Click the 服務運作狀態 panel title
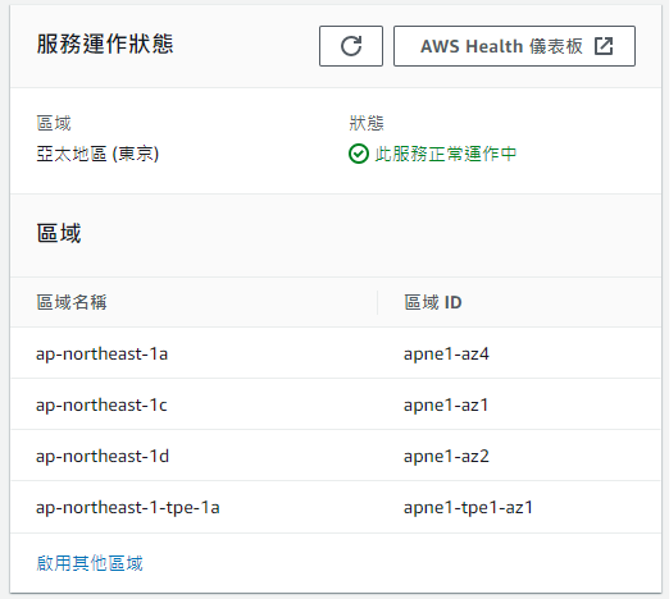670x600 pixels. click(x=105, y=44)
